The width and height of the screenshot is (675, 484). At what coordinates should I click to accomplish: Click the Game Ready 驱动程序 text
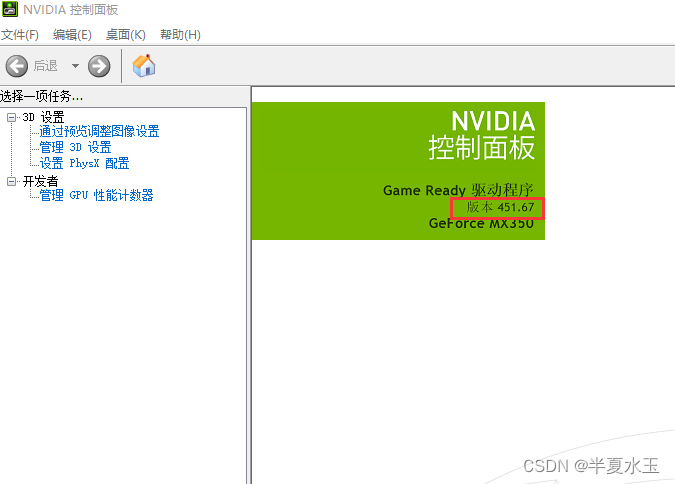coord(458,190)
